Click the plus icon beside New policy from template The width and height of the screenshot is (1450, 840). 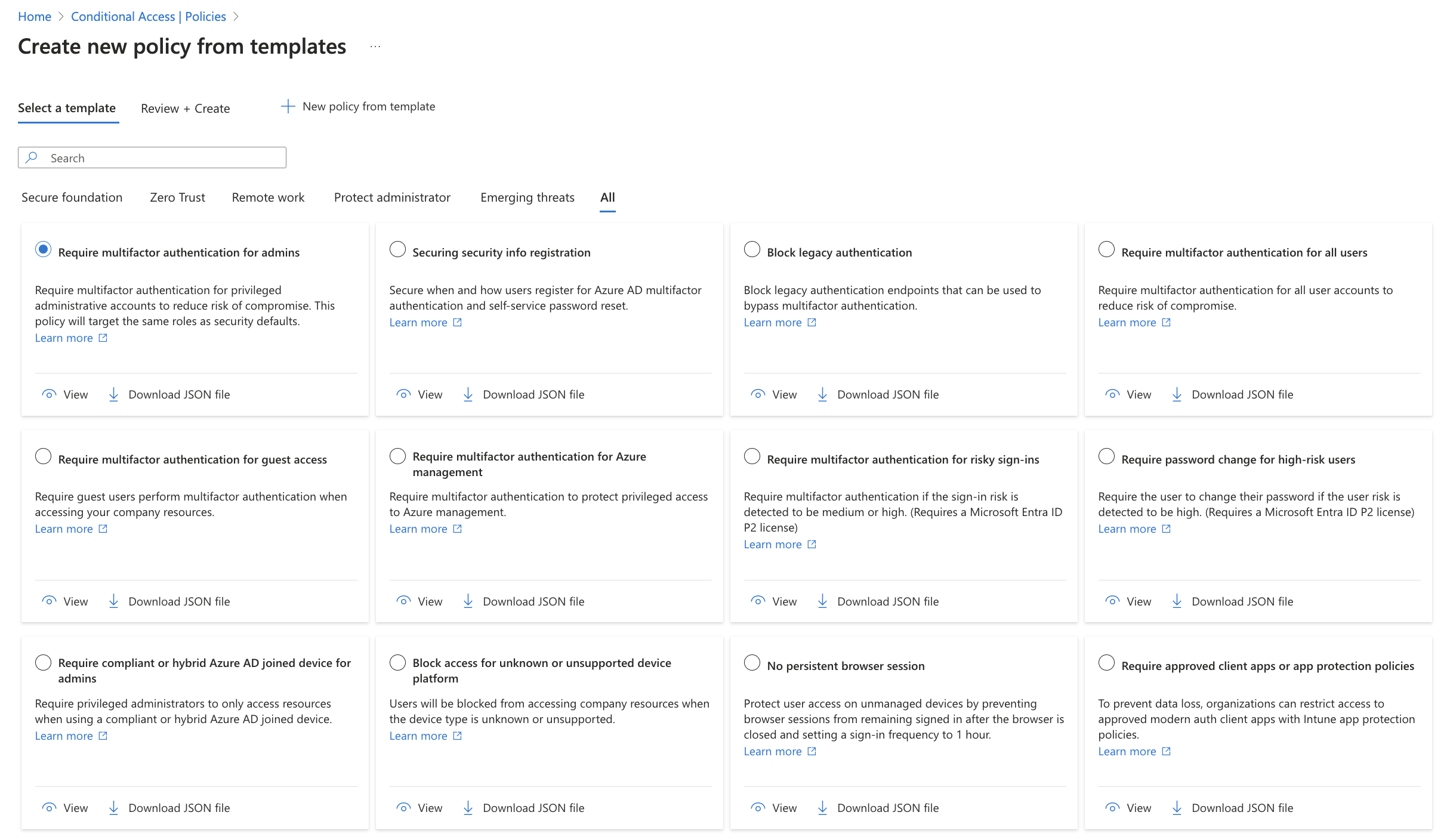click(x=288, y=106)
